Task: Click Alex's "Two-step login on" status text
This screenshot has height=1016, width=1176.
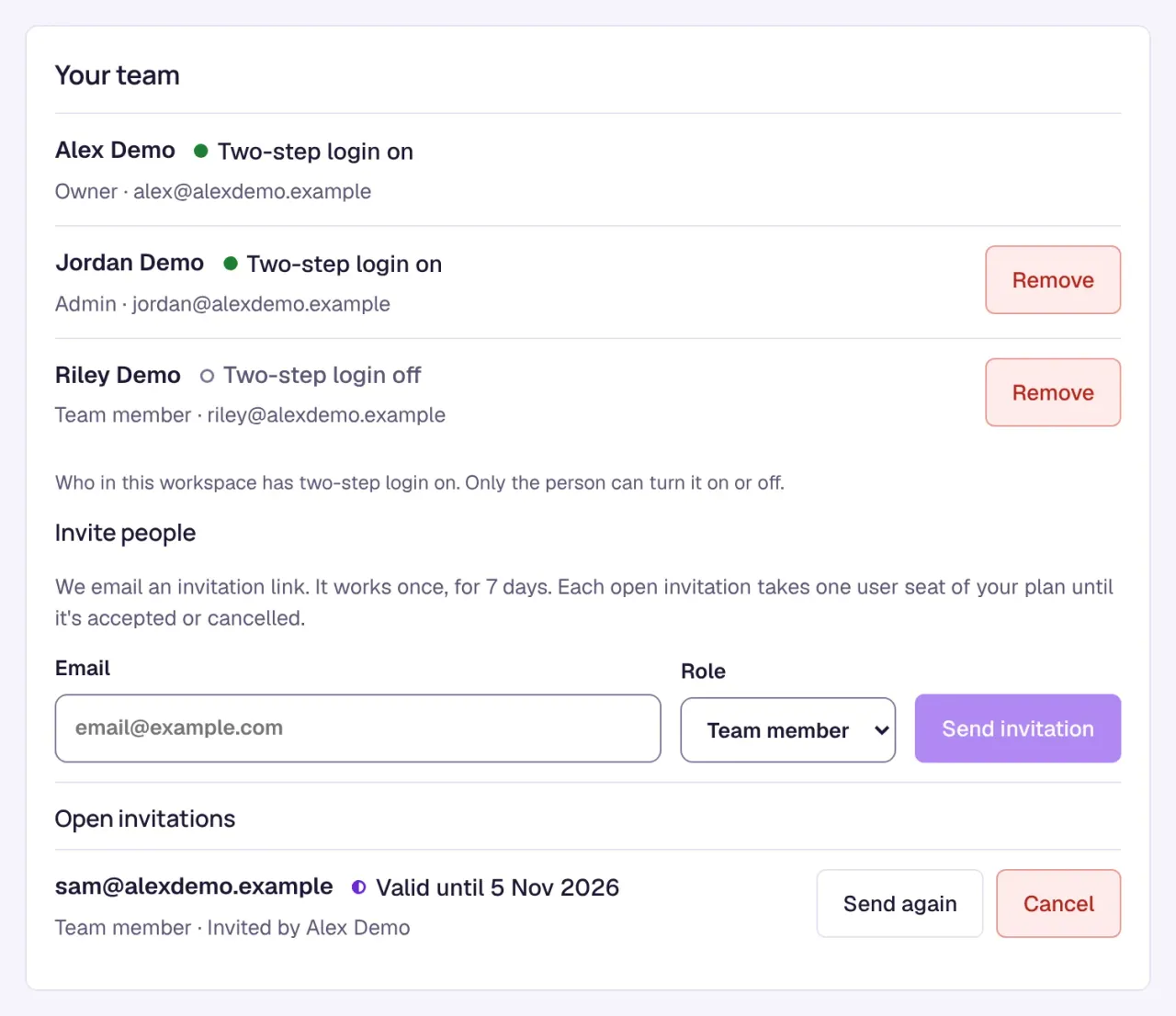Action: [x=315, y=151]
